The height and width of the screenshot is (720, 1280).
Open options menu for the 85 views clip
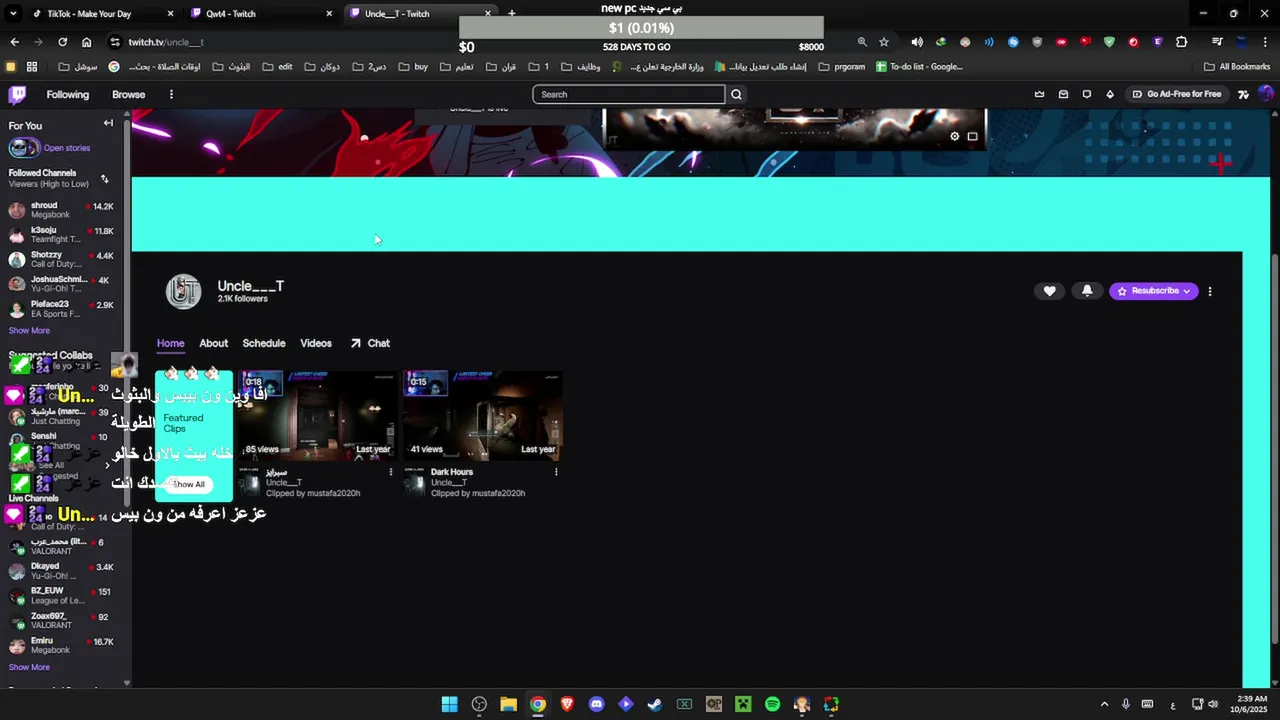(x=390, y=472)
